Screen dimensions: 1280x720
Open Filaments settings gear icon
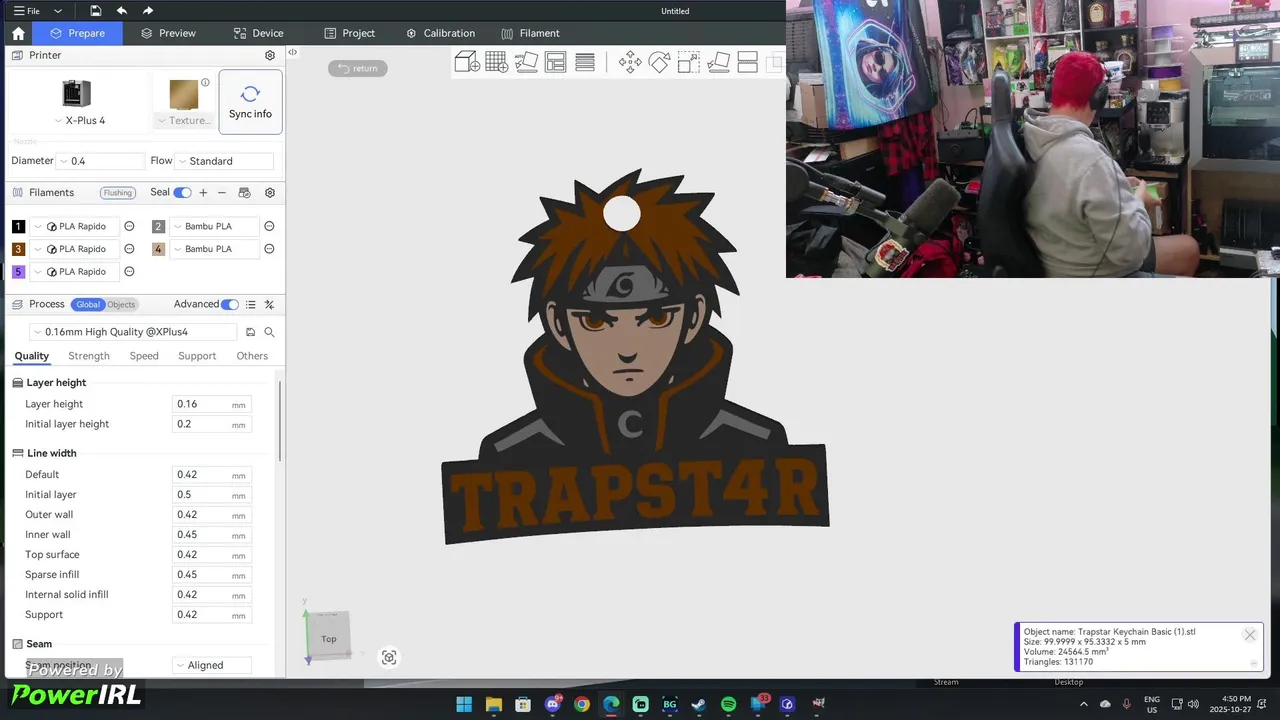click(x=270, y=192)
